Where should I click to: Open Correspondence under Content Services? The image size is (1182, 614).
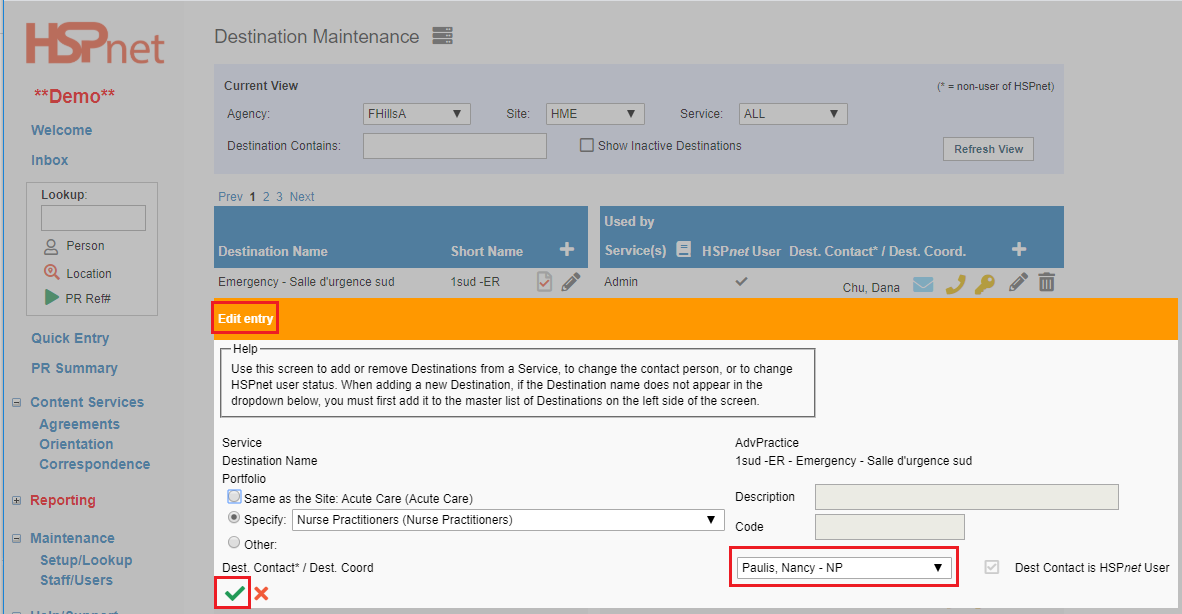tap(95, 465)
